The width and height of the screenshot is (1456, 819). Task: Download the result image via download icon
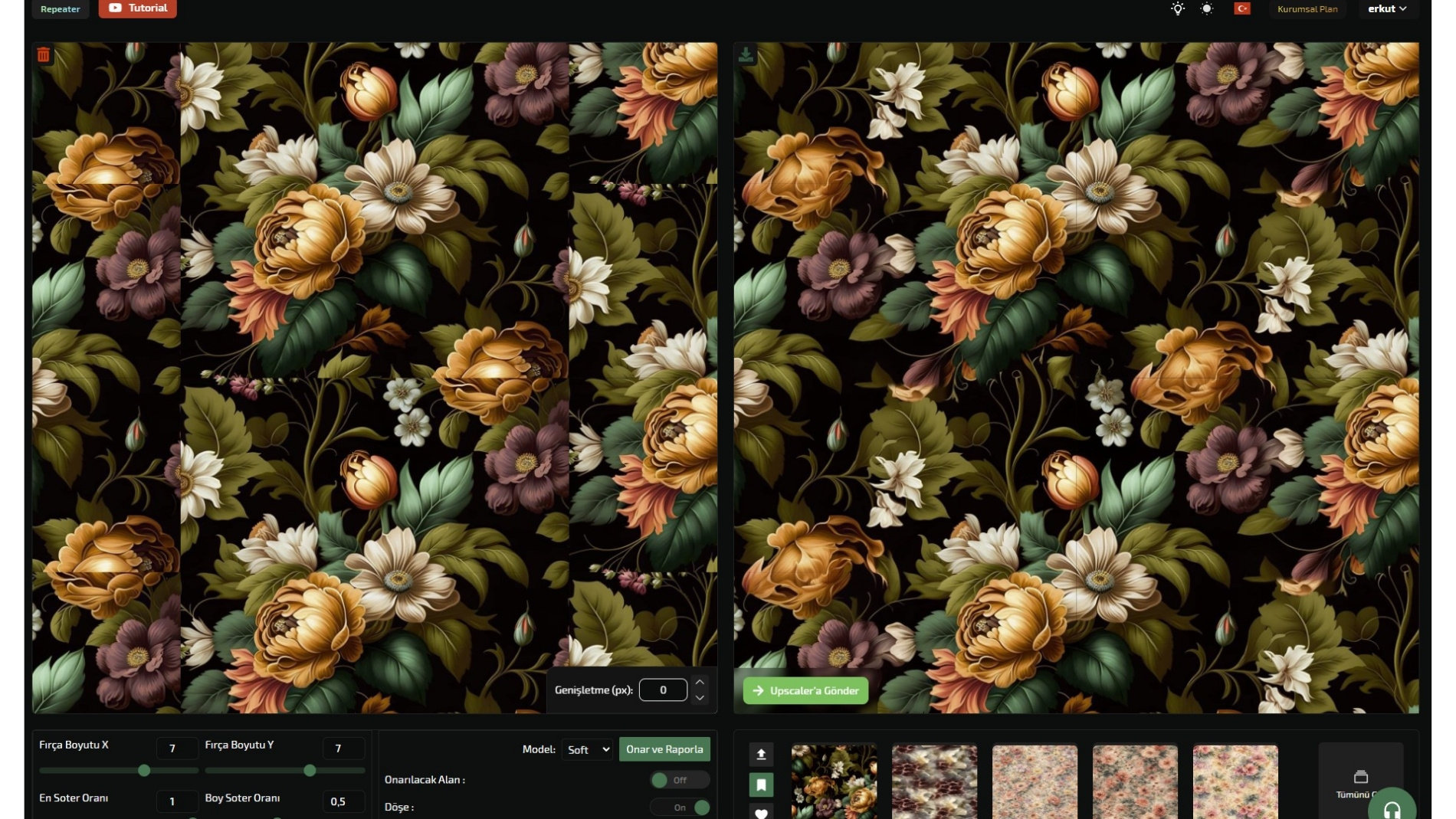[746, 54]
